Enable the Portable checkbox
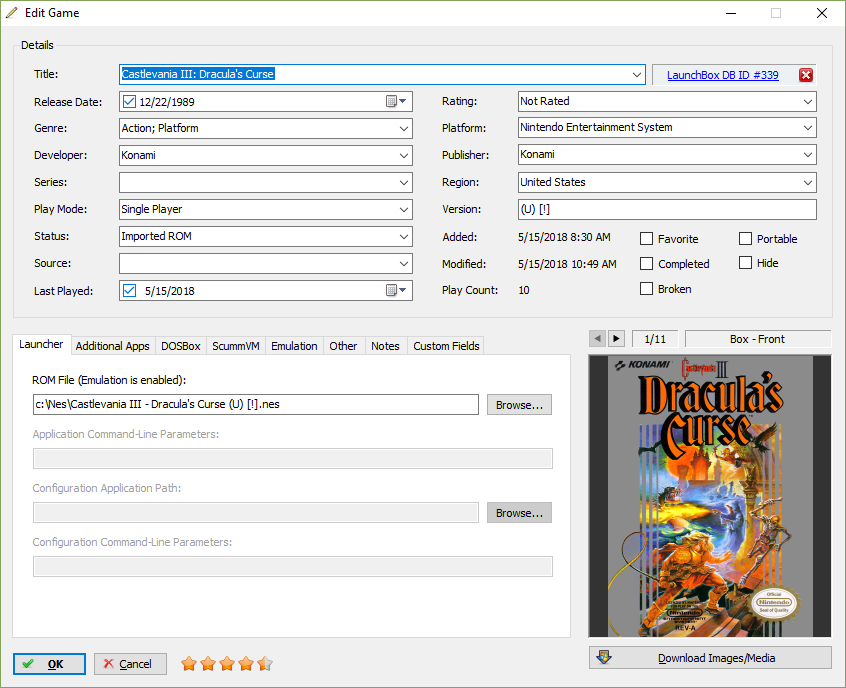This screenshot has width=846, height=688. (745, 239)
